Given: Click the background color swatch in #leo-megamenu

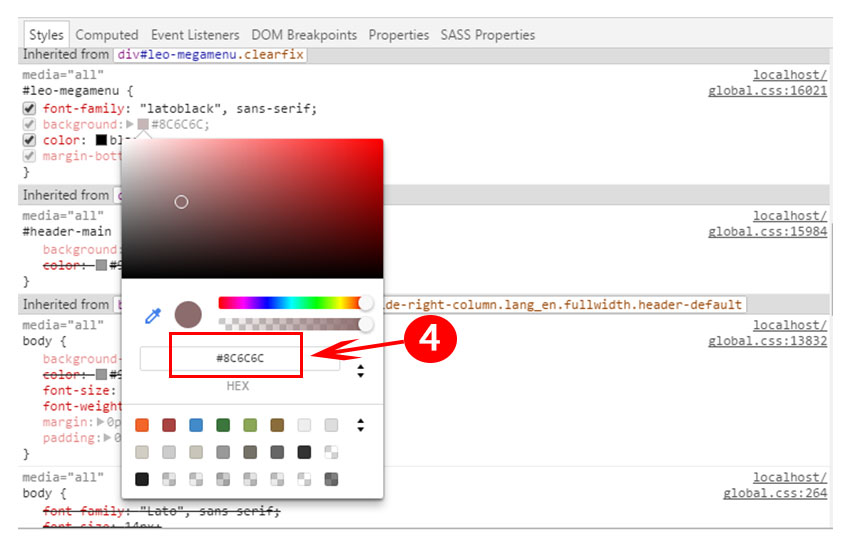Looking at the screenshot, I should pos(143,125).
